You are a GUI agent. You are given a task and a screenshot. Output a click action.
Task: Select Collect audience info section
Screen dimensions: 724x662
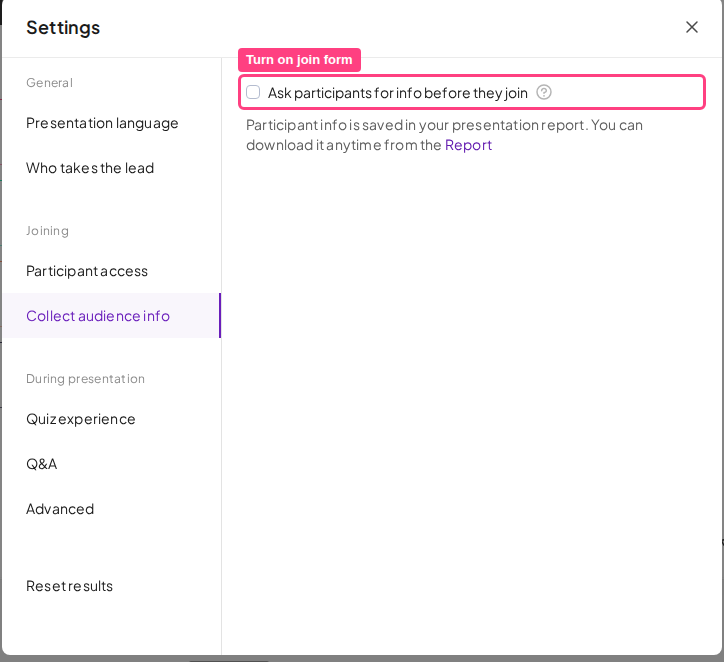(111, 316)
